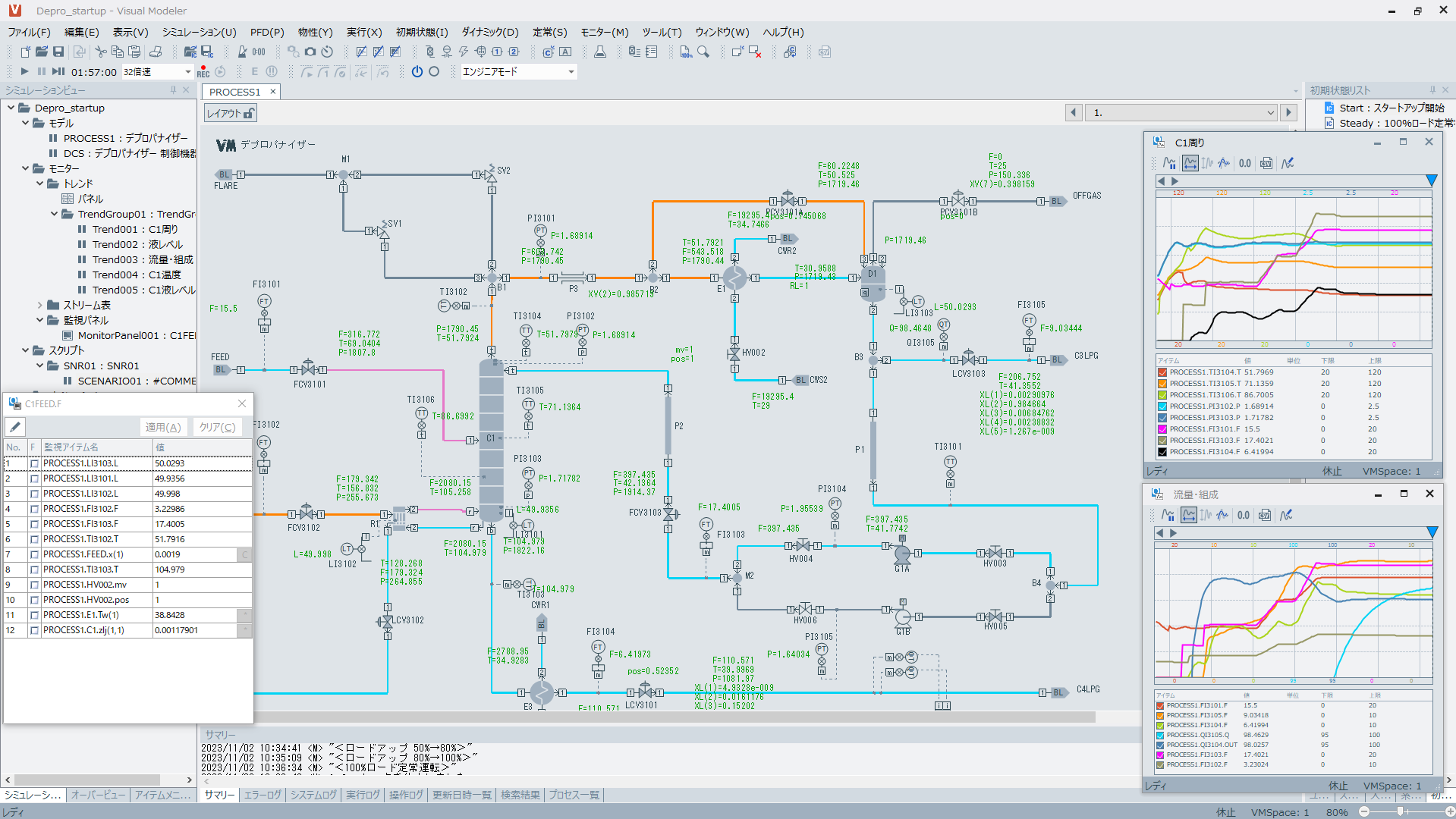Image resolution: width=1456 pixels, height=819 pixels.
Task: Click the Save icon in toolbar
Action: (58, 52)
